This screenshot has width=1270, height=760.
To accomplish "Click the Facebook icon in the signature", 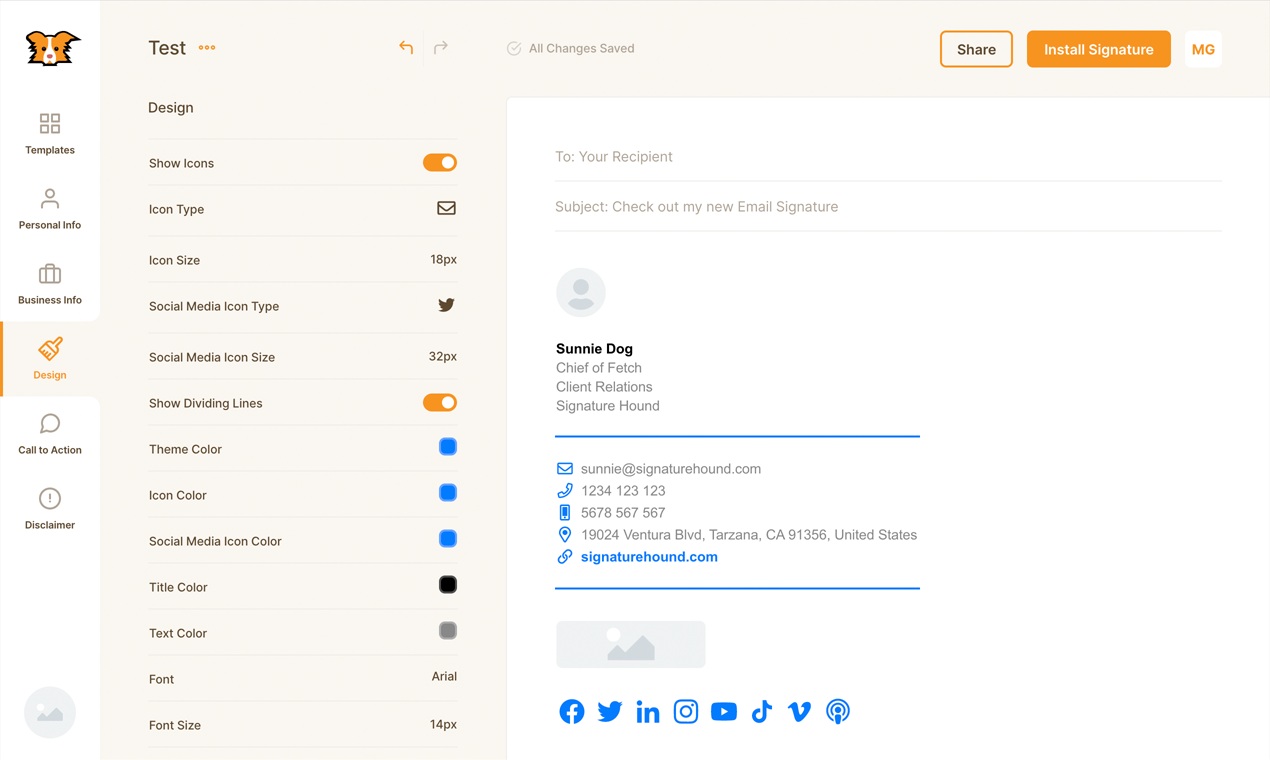I will point(571,711).
